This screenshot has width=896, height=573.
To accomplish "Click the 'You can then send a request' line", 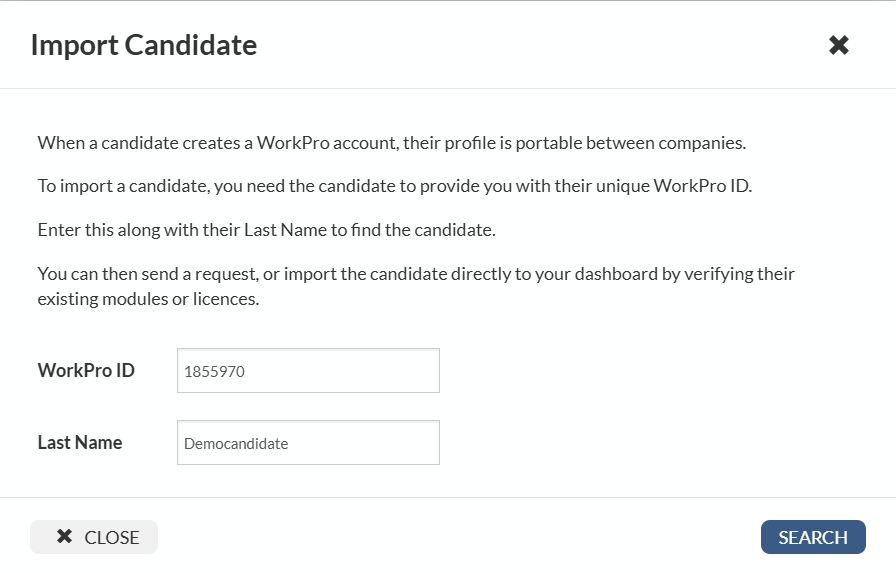I will pyautogui.click(x=416, y=273).
